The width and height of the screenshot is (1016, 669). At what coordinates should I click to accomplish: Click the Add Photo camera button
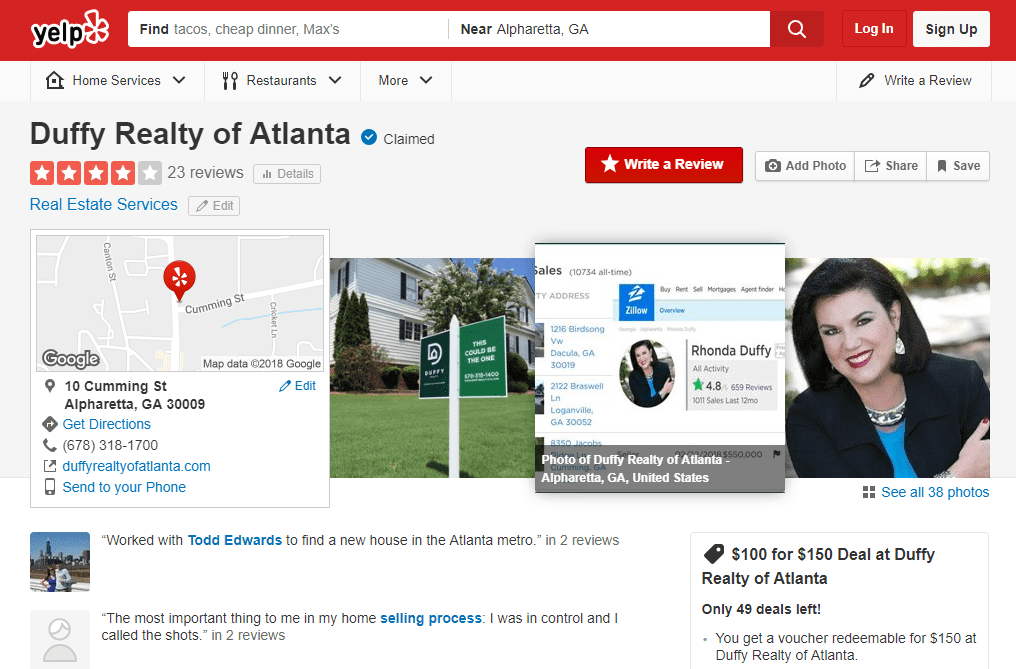click(805, 166)
